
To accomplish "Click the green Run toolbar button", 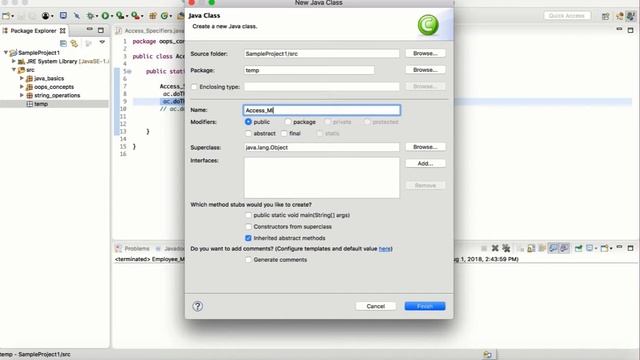I will point(105,16).
